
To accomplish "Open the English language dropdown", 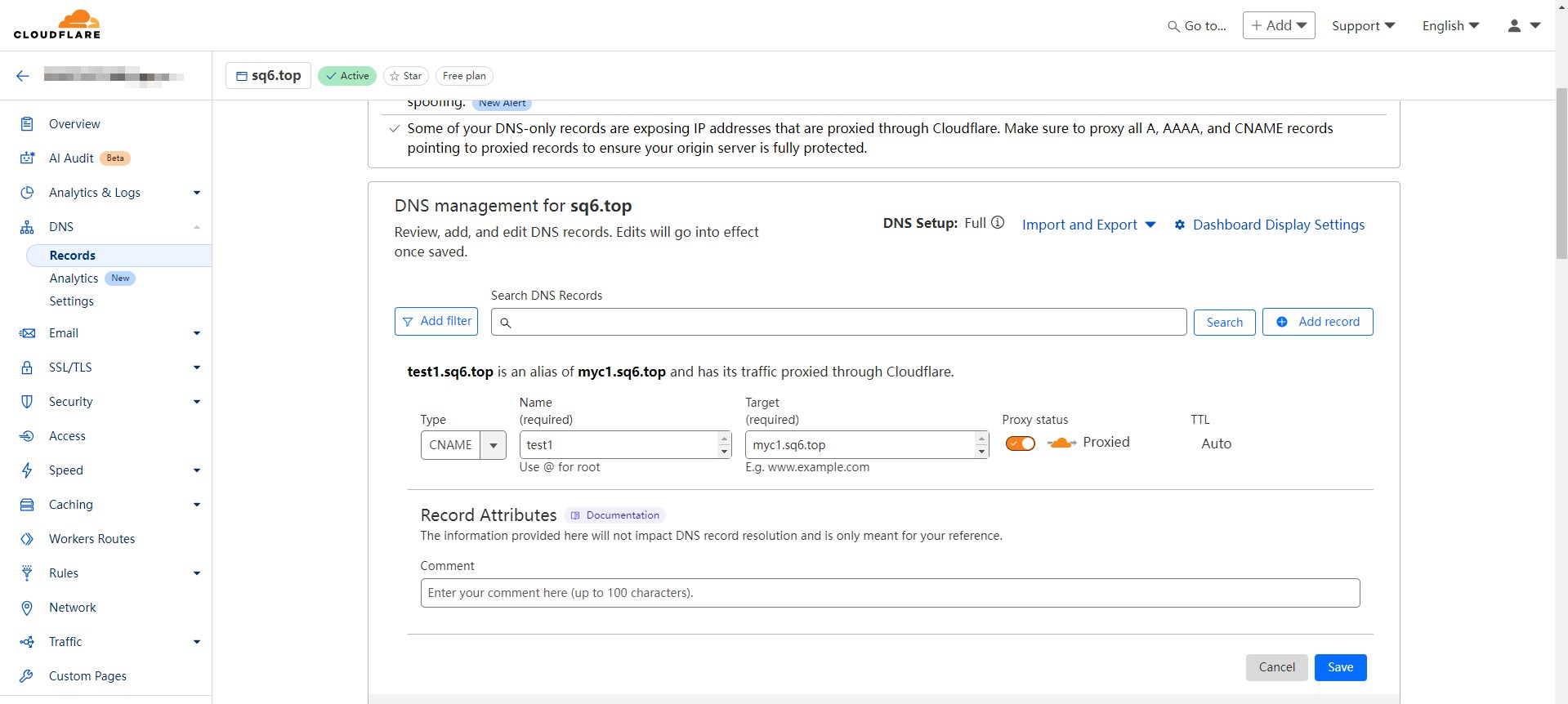I will [x=1450, y=26].
